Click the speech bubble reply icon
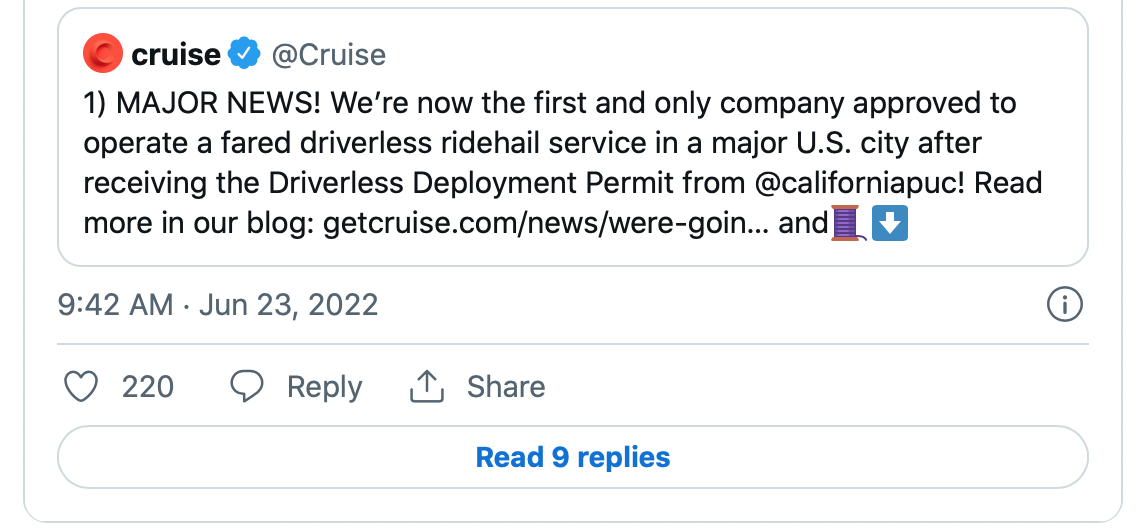The height and width of the screenshot is (530, 1146). point(247,387)
